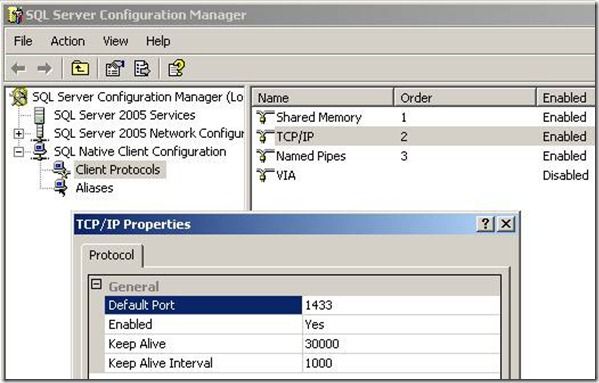Click the Aliases node icon
This screenshot has width=599, height=383.
61,188
